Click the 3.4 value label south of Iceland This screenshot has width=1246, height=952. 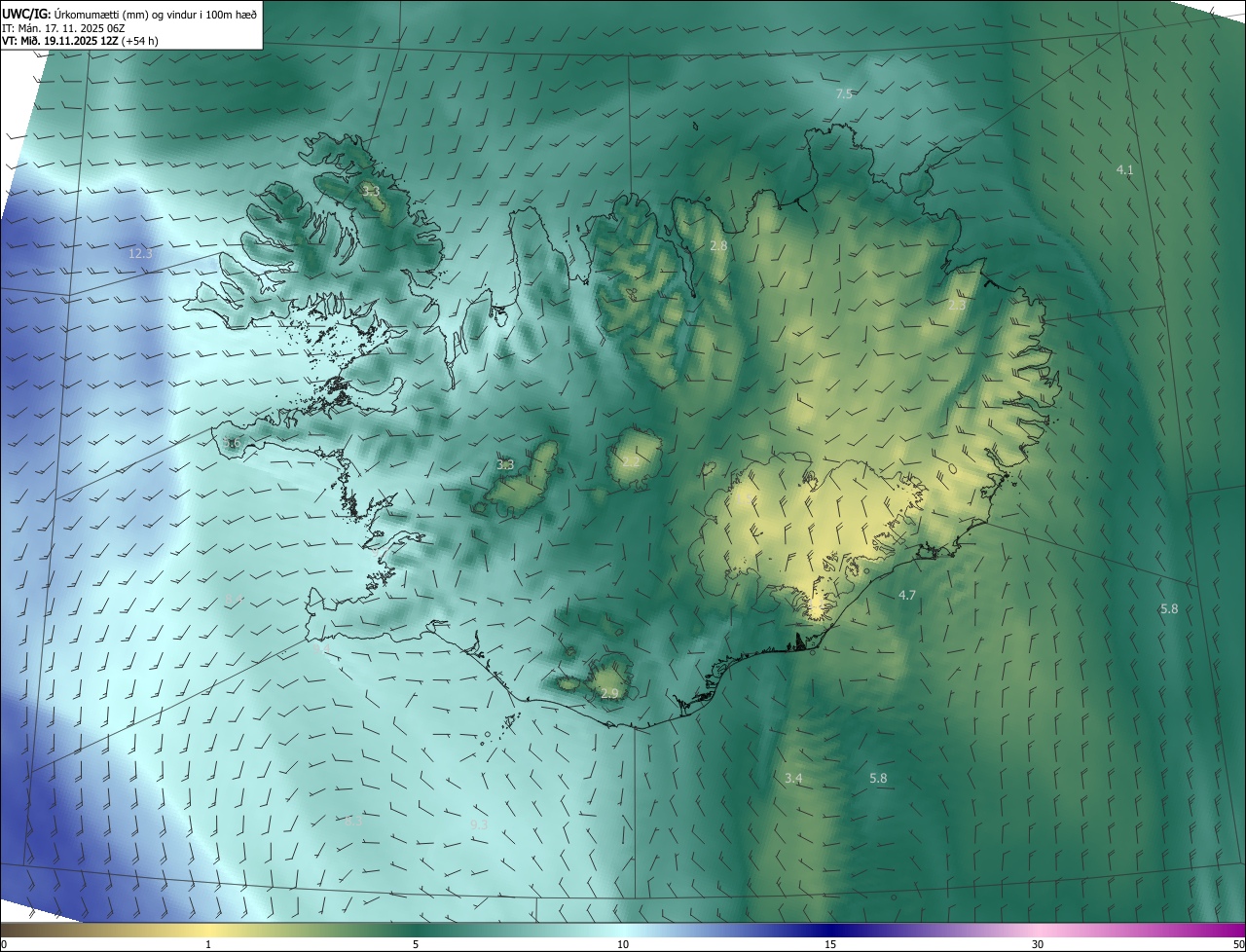click(793, 779)
